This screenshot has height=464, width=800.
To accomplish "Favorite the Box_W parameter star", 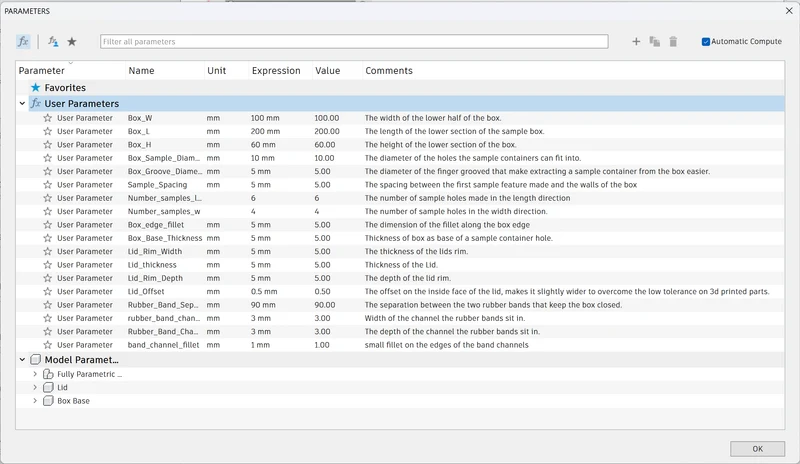I will 47,118.
